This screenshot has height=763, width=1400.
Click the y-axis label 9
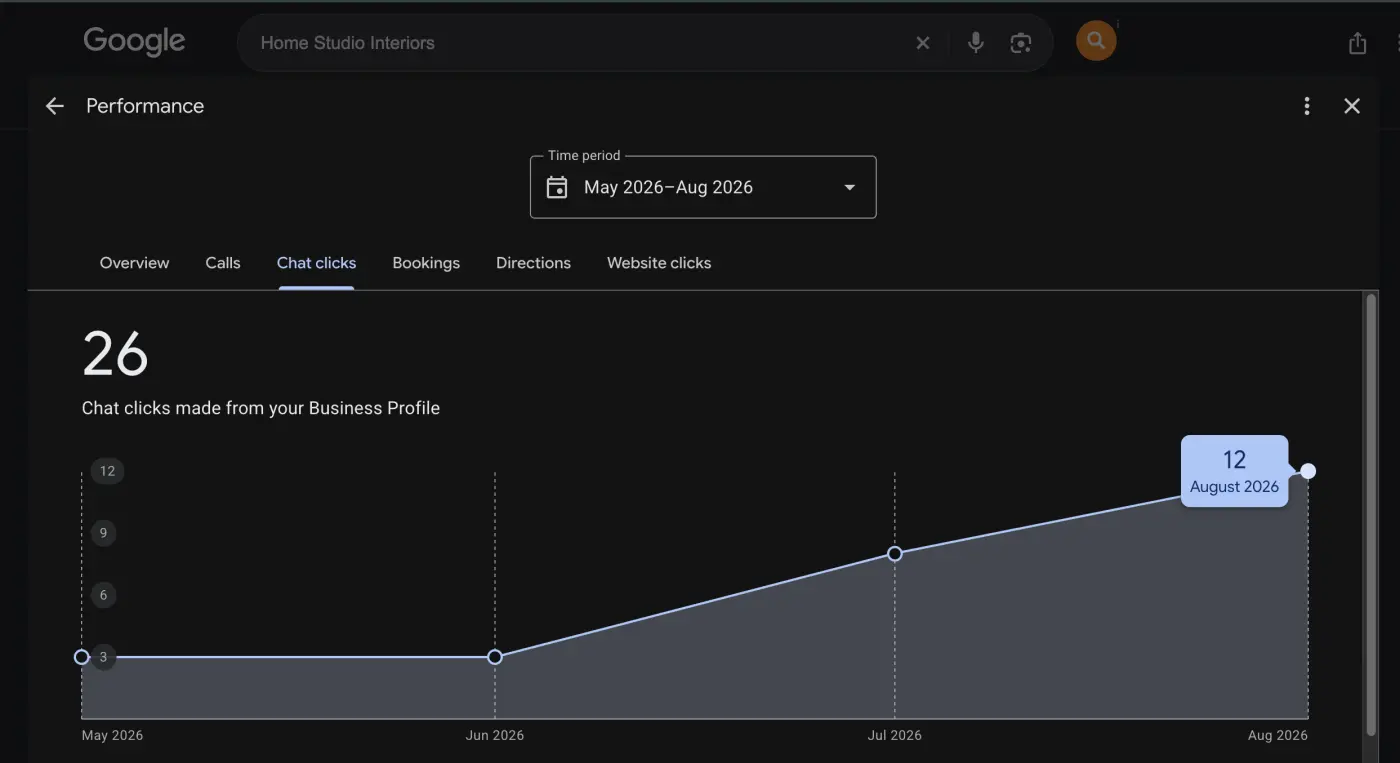point(103,533)
